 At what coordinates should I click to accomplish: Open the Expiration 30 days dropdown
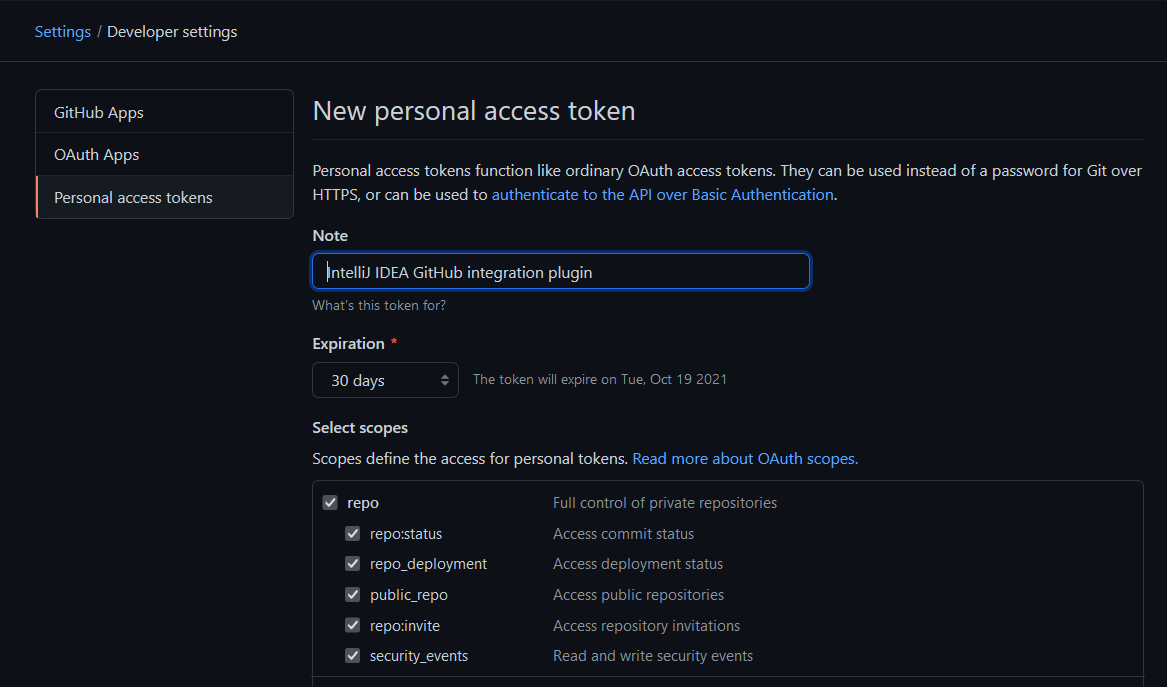pos(385,380)
